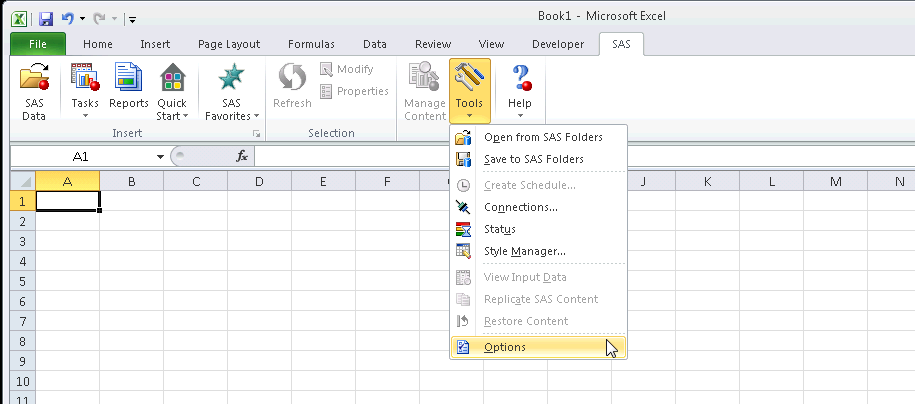Open the Help button in the SAS ribbon
Viewport: 915px width, 404px height.
520,90
